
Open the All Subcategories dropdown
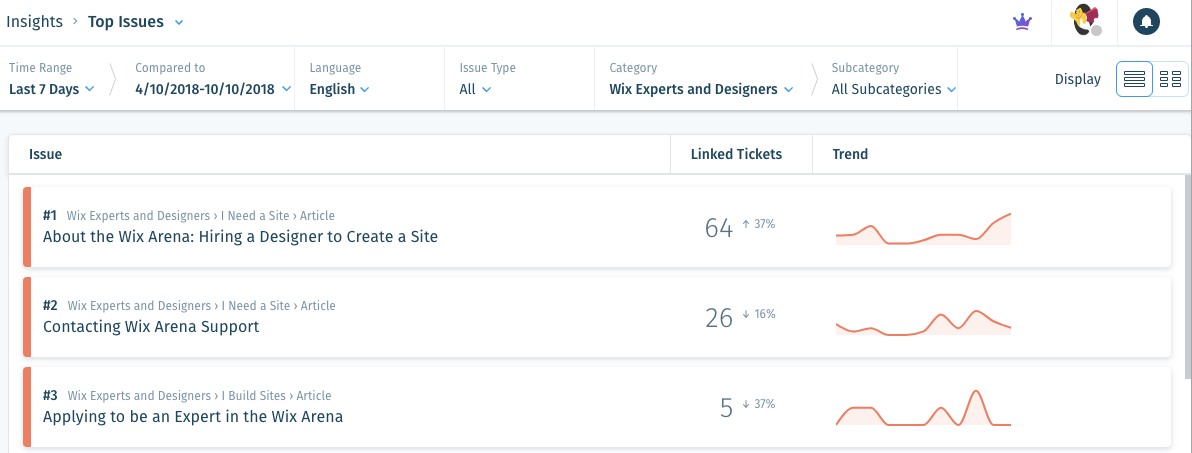pos(893,89)
